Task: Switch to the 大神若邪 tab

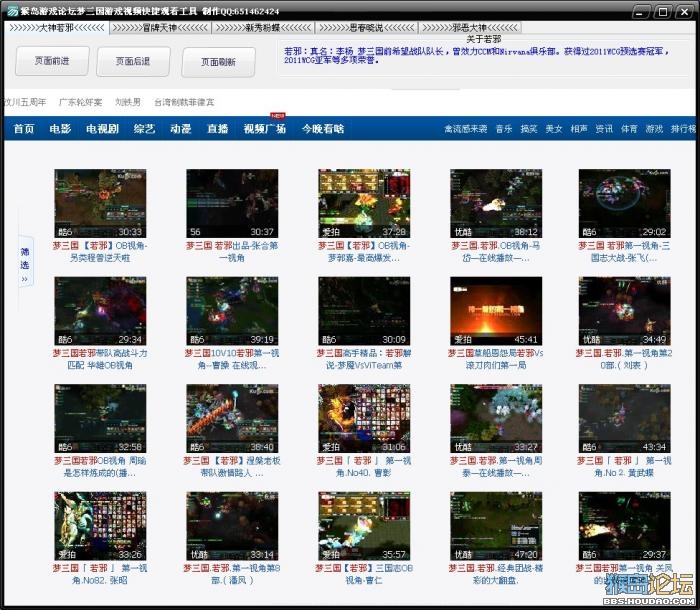Action: tap(57, 28)
